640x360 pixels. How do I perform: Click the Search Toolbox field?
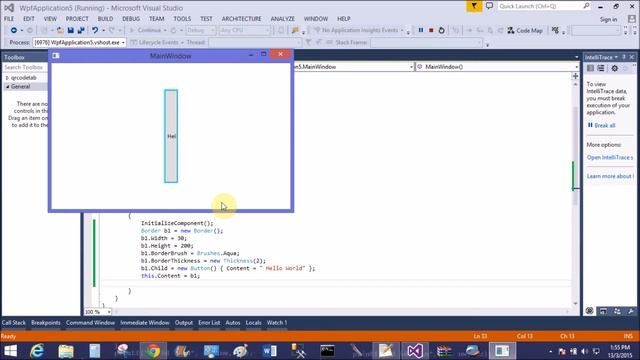tap(25, 67)
